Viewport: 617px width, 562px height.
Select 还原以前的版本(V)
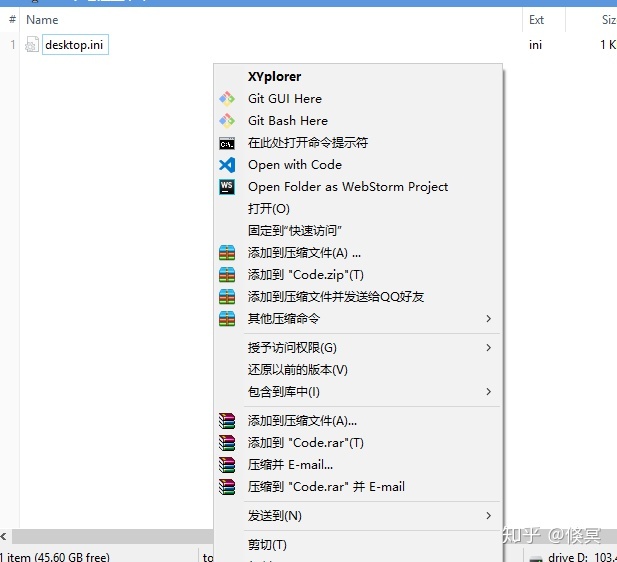click(x=358, y=370)
